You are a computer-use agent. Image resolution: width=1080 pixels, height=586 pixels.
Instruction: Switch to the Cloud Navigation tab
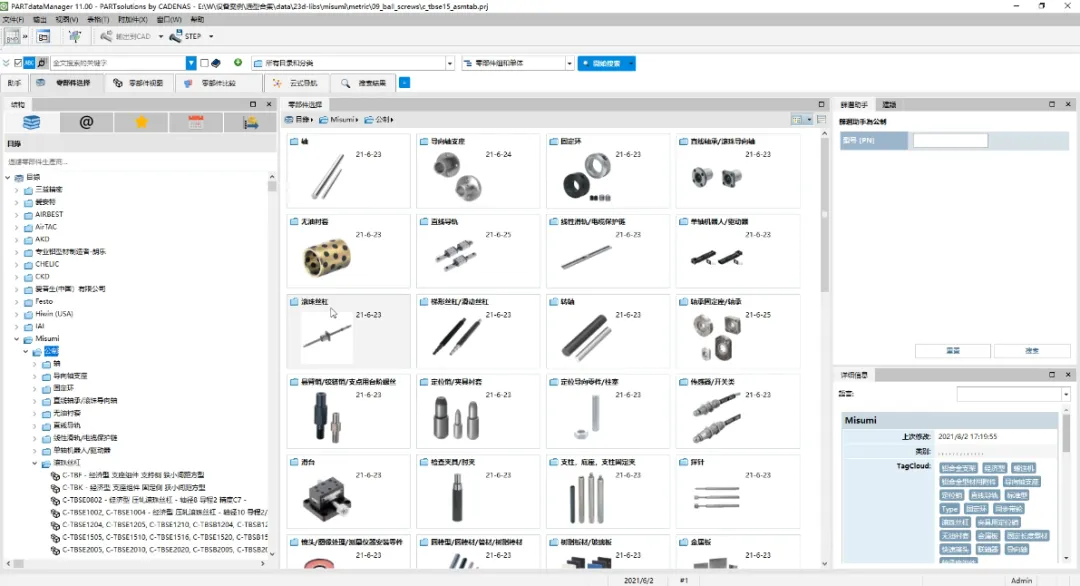[295, 83]
